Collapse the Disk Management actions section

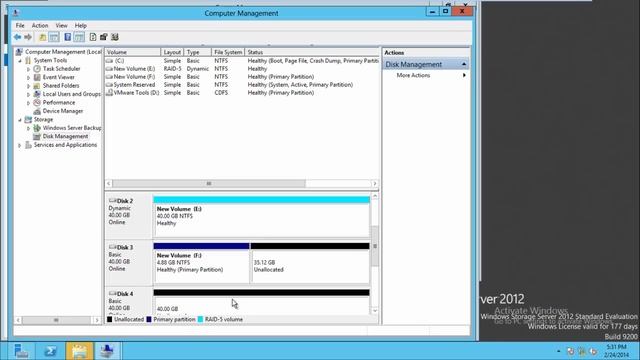pyautogui.click(x=464, y=64)
